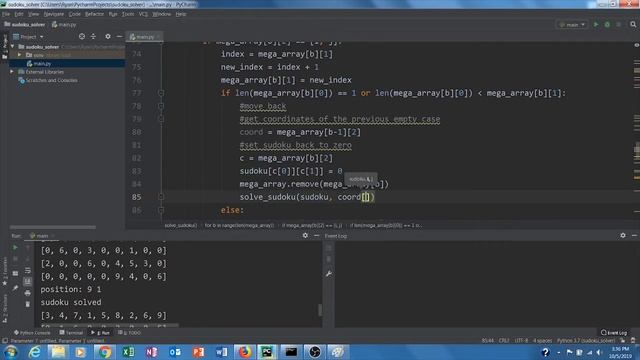Click the locate-in-project target icon
This screenshot has height=360, width=640.
tap(82, 36)
